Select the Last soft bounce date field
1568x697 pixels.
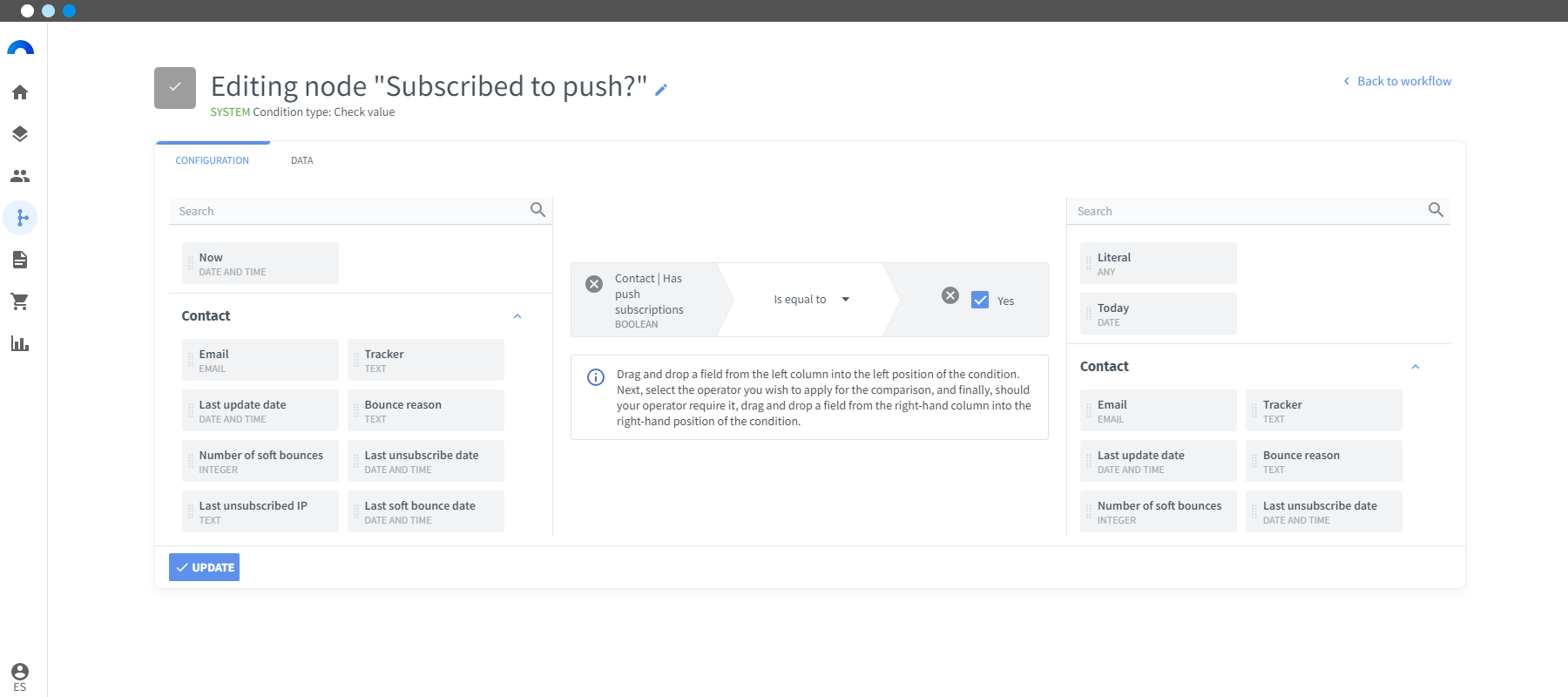(426, 511)
